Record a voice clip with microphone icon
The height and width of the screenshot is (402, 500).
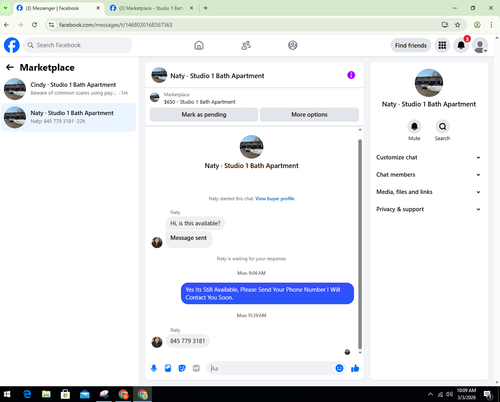point(154,368)
